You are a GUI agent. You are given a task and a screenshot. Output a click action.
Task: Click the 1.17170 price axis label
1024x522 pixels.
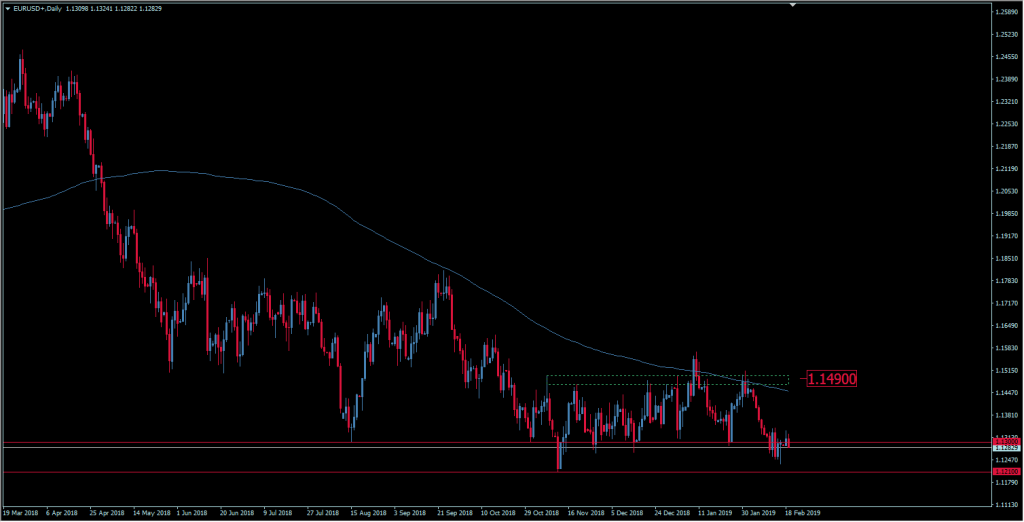click(1007, 303)
